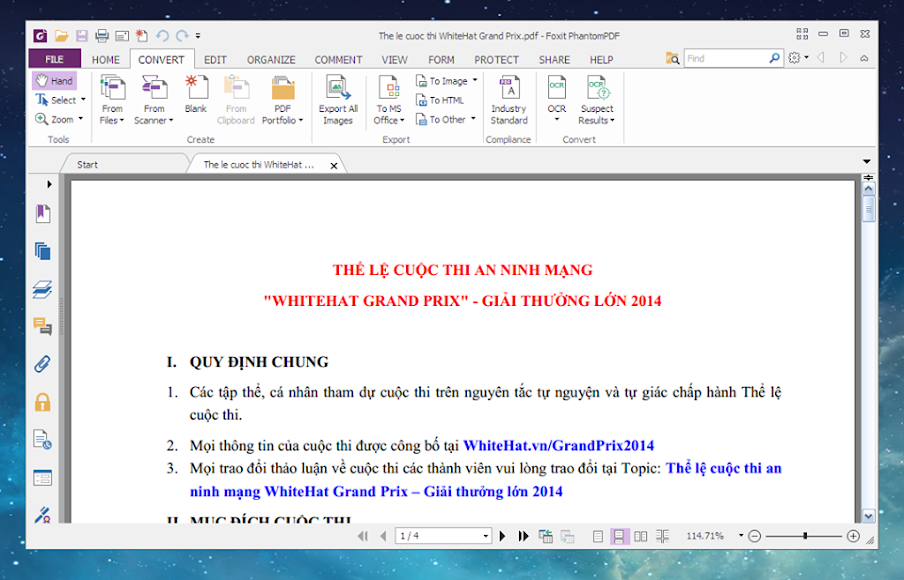904x580 pixels.
Task: Switch to the FORM ribbon tab
Action: (441, 60)
